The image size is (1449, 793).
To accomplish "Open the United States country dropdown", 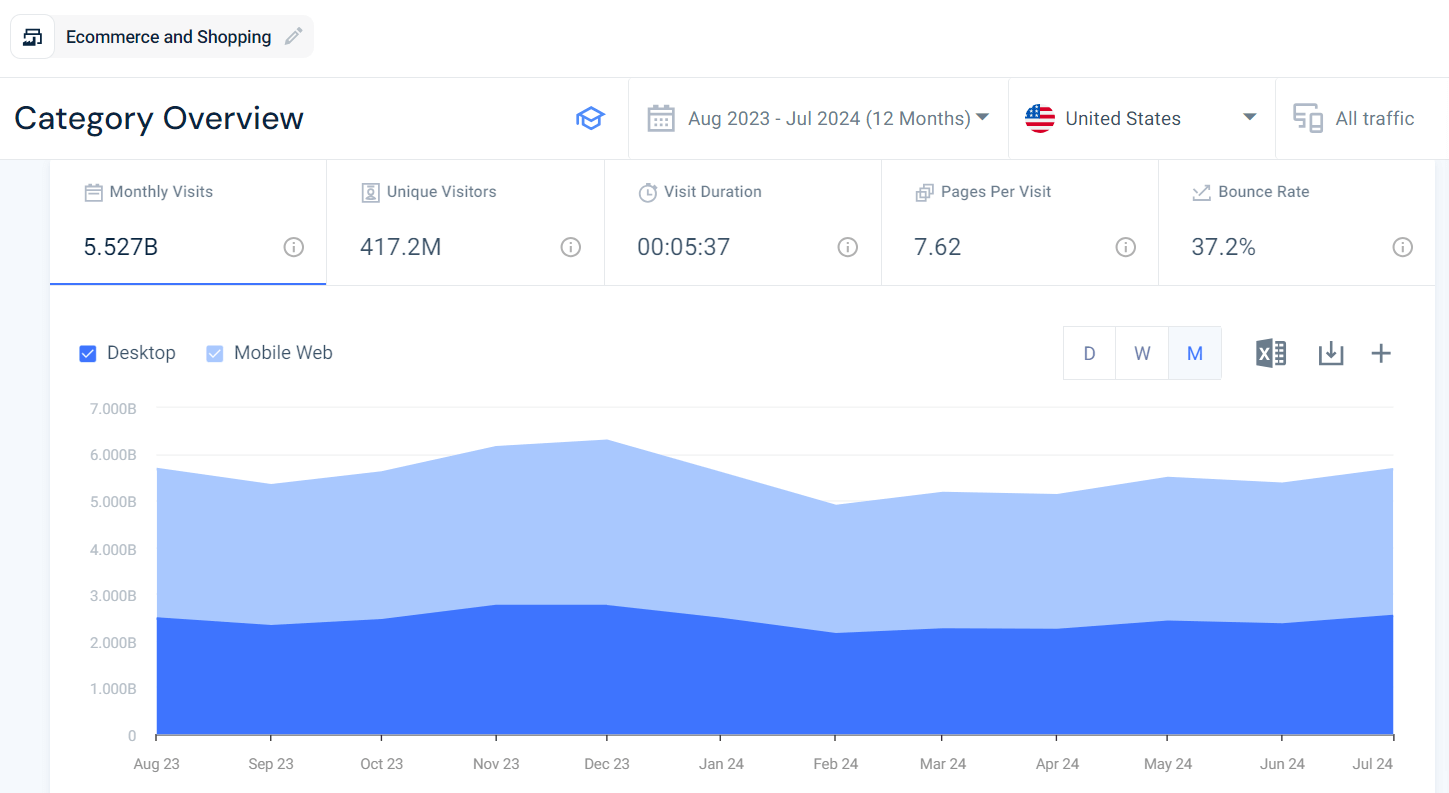I will coord(1140,118).
